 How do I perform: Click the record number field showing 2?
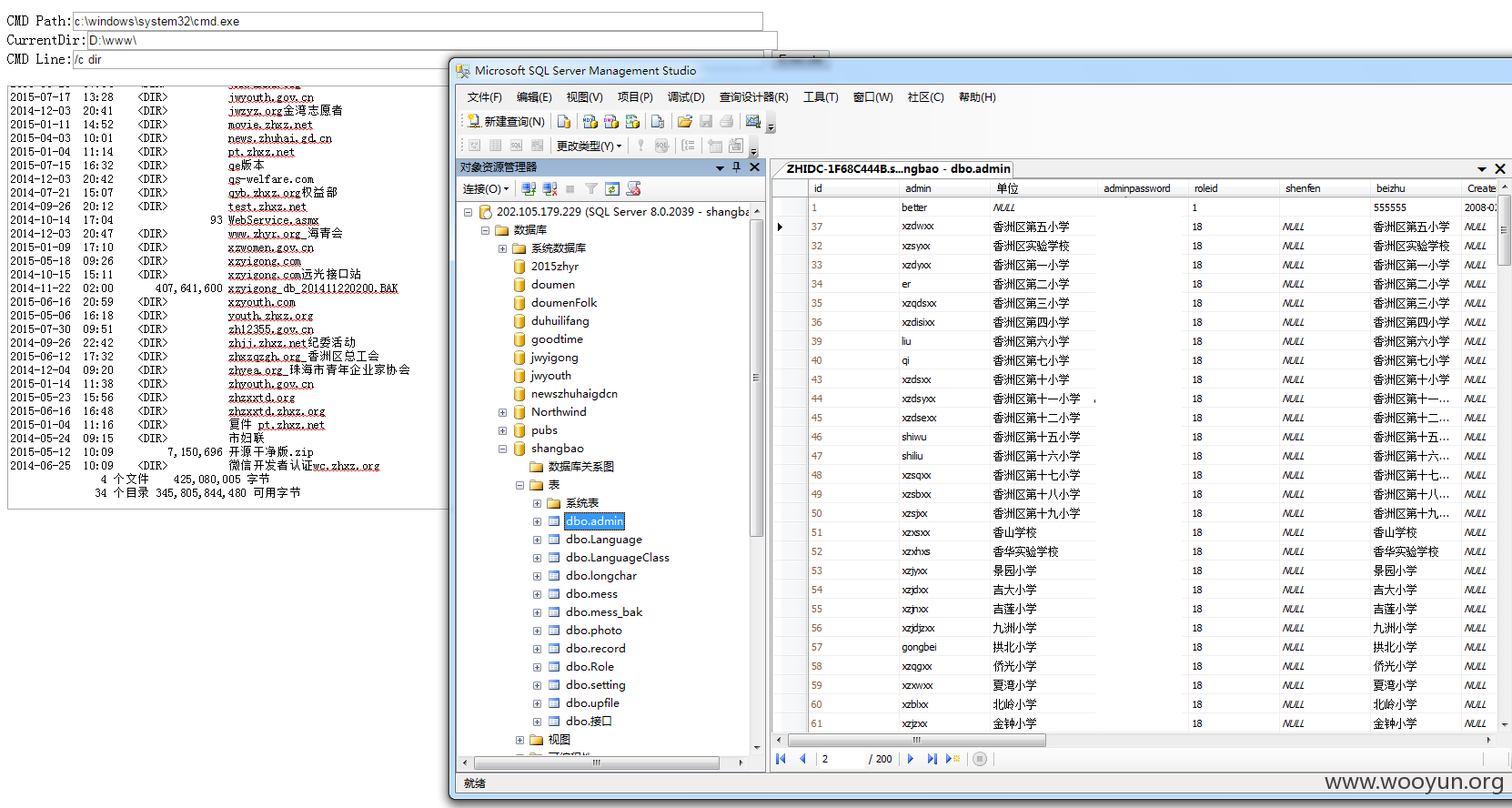pos(841,759)
